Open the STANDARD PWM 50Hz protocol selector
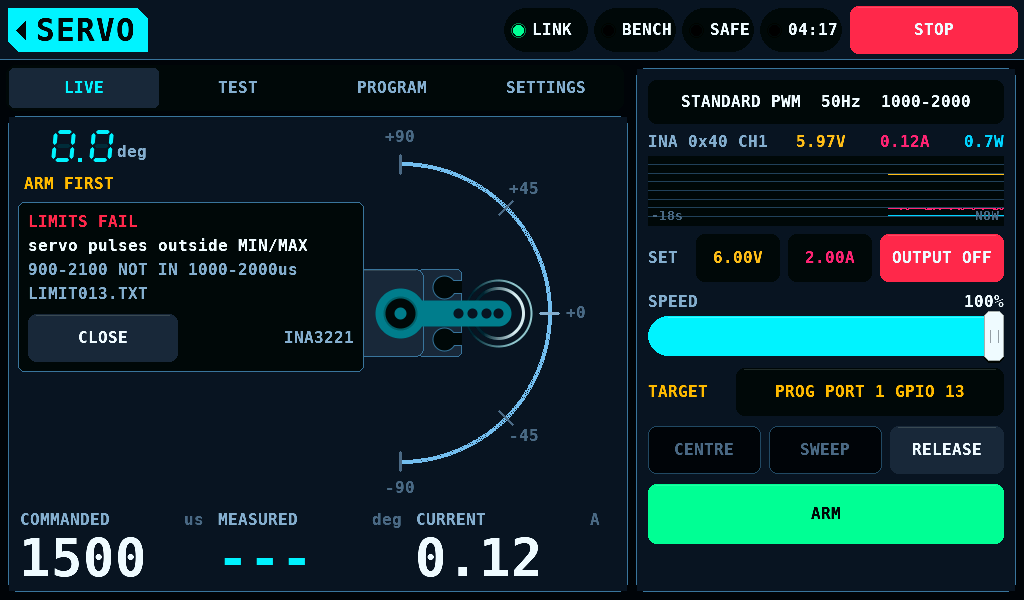1024x600 pixels. (x=825, y=102)
